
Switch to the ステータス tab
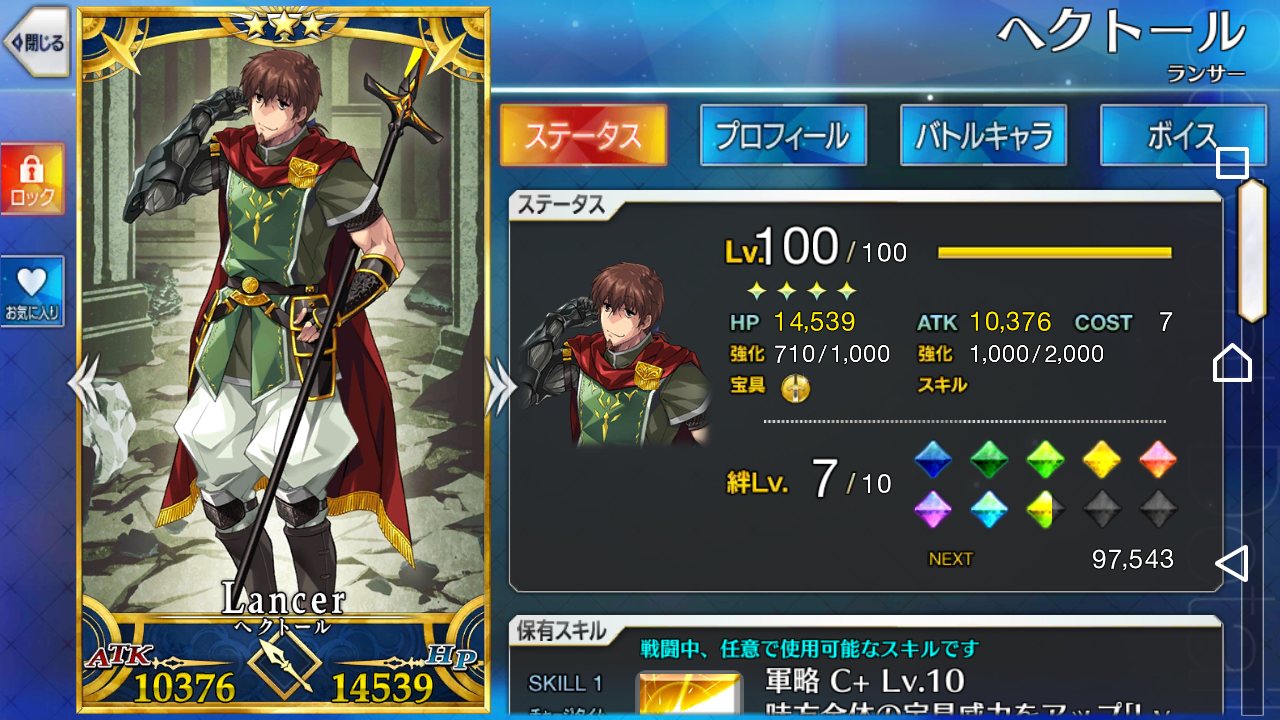pyautogui.click(x=583, y=135)
